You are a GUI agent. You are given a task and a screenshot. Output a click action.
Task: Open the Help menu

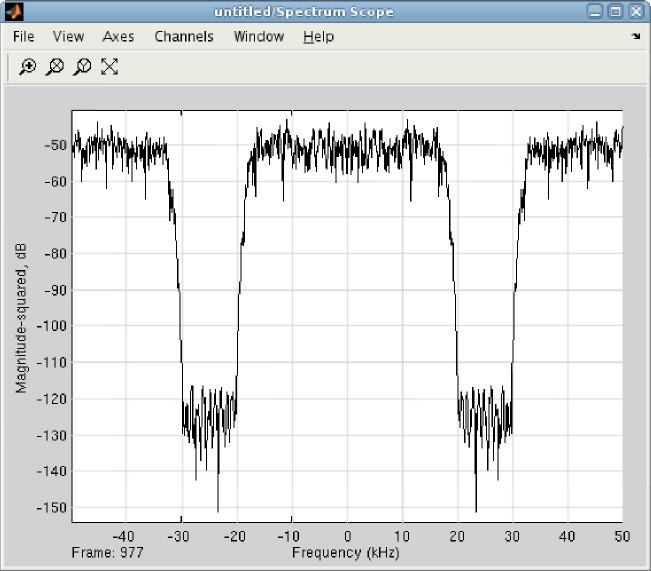coord(318,37)
